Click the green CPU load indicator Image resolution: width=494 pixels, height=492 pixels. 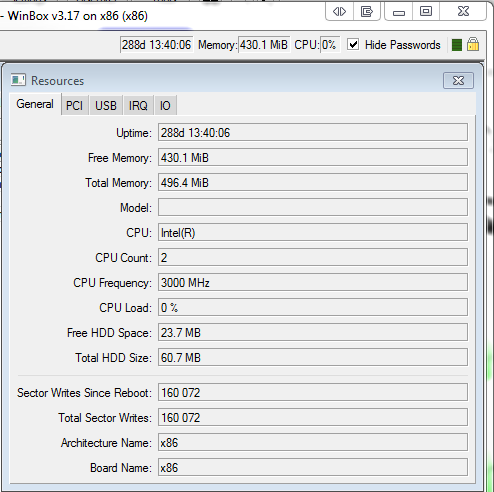pyautogui.click(x=457, y=45)
